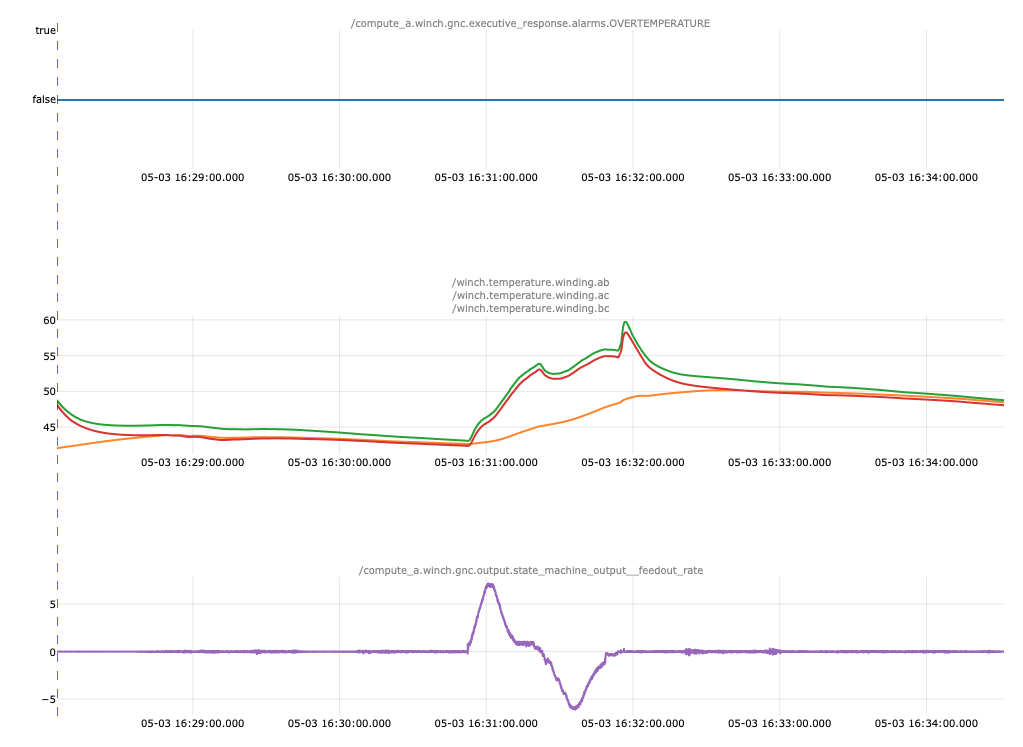Pick 16:29:00 tick under winding temperature chart

coord(192,463)
